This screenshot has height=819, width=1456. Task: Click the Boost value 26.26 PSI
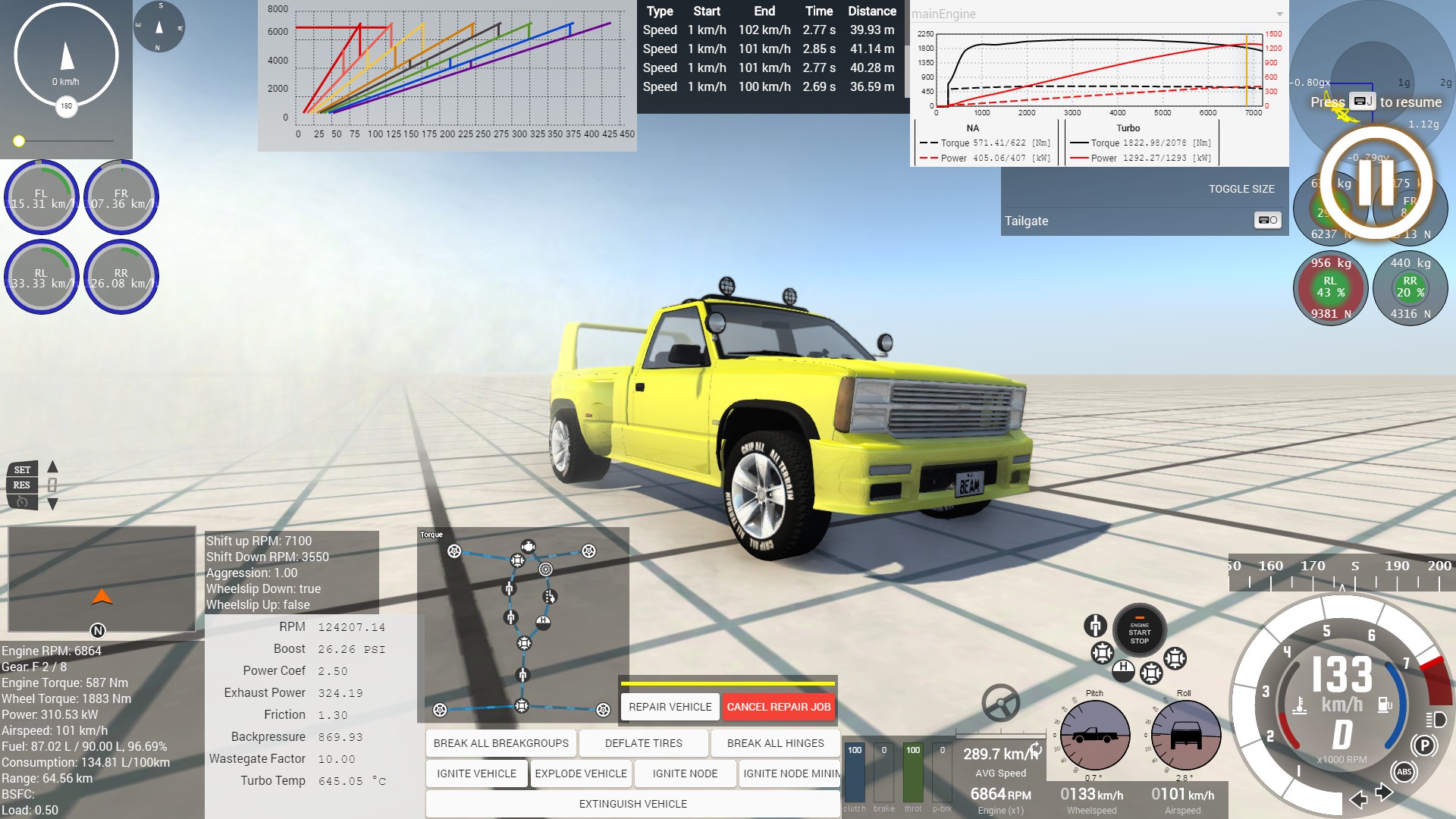point(352,649)
